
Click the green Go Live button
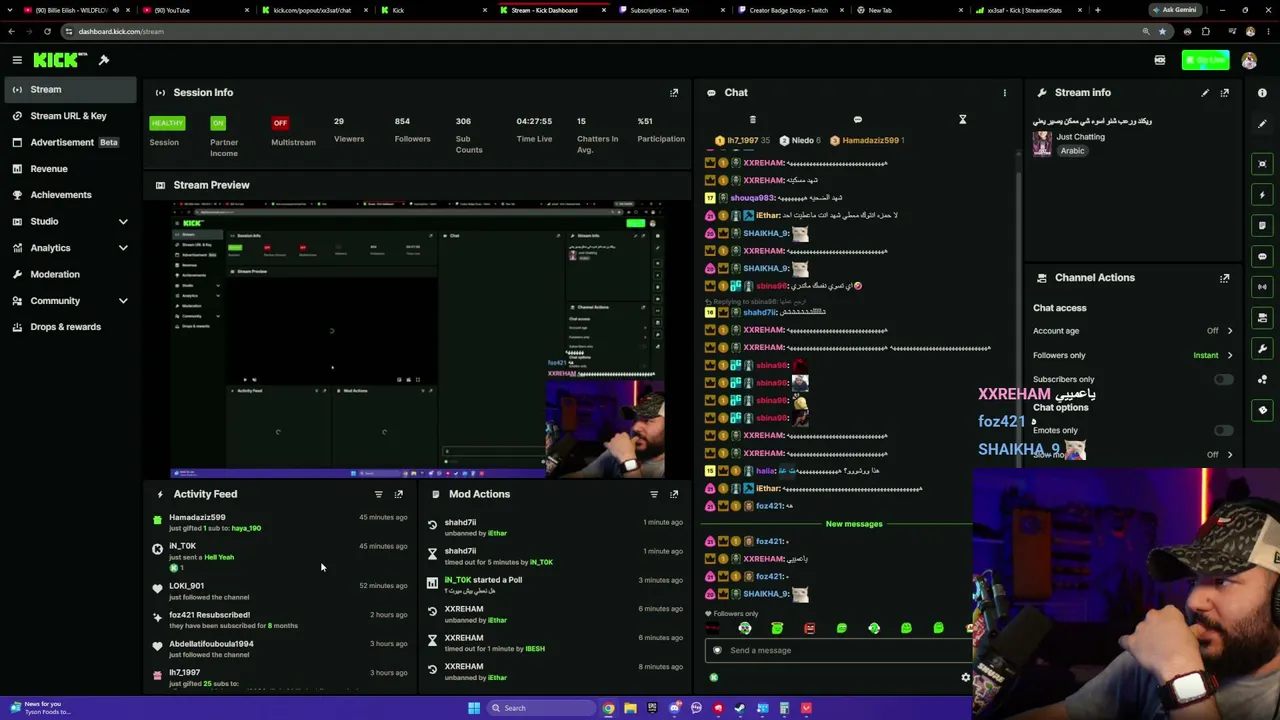(x=1205, y=61)
